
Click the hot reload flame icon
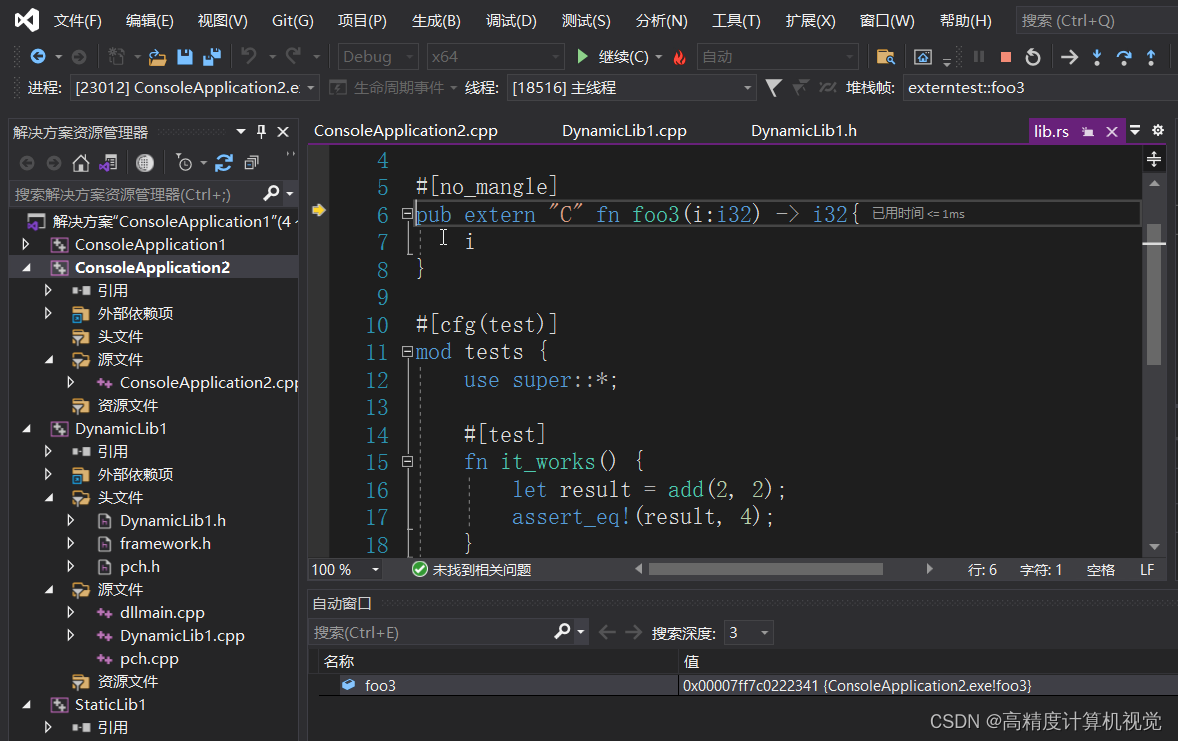(680, 57)
